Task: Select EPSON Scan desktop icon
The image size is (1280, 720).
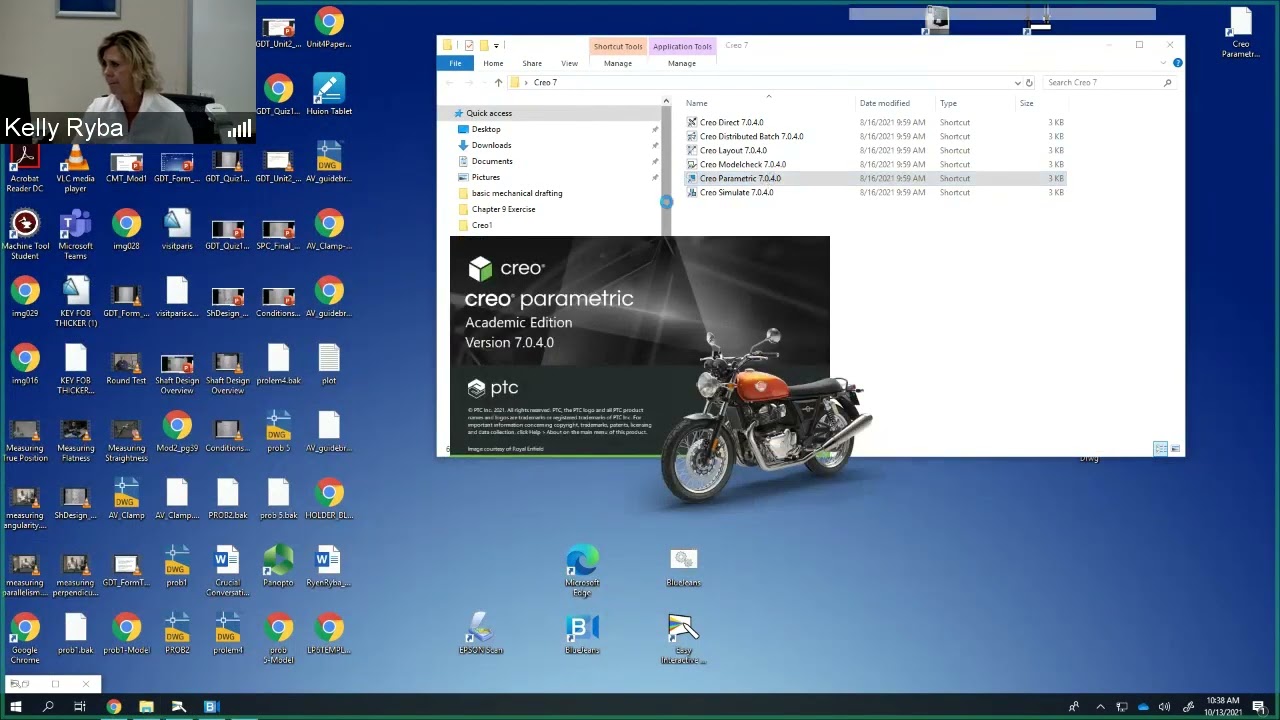Action: pyautogui.click(x=481, y=634)
